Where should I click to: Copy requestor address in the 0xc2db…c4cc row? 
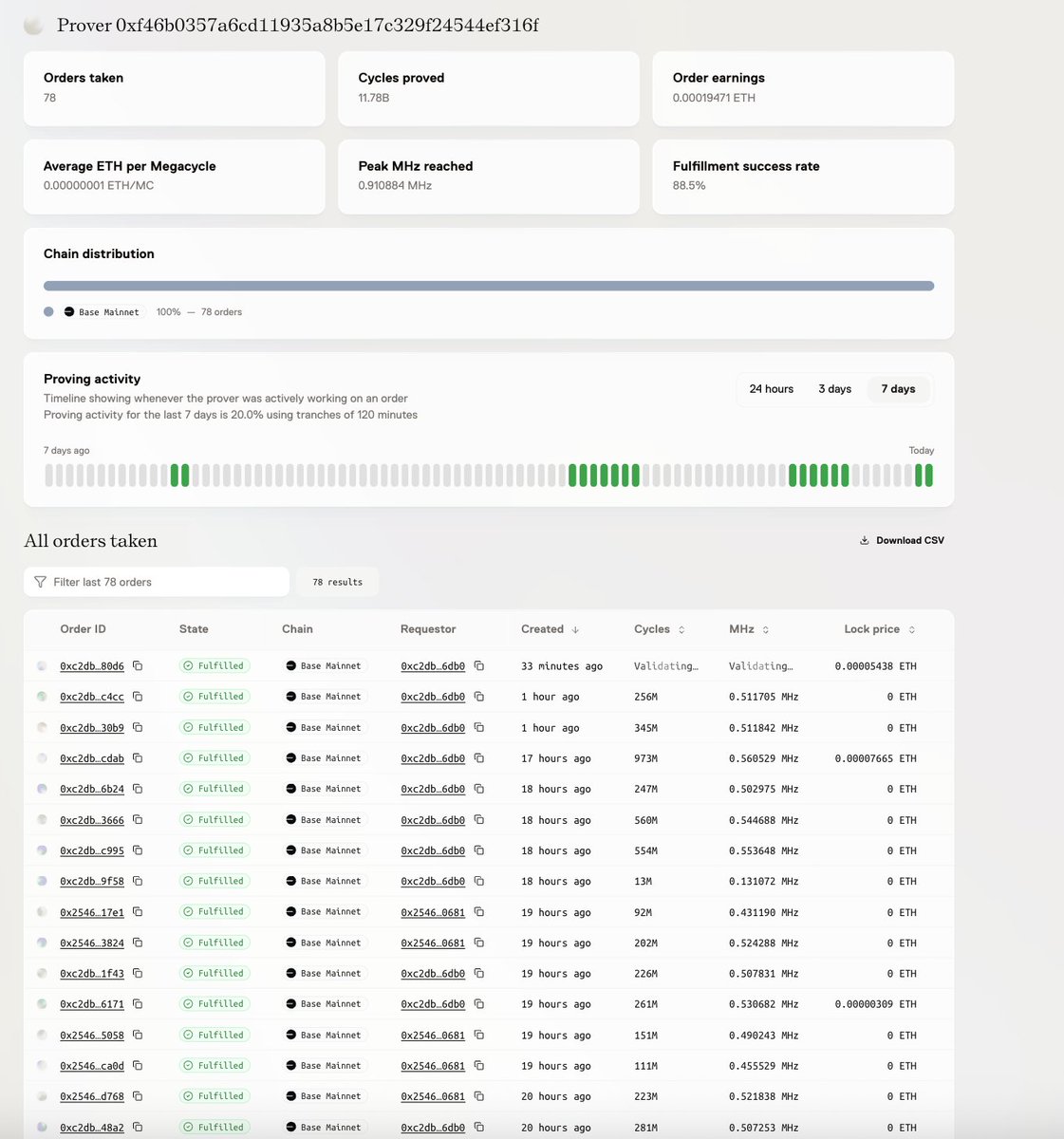click(x=479, y=697)
